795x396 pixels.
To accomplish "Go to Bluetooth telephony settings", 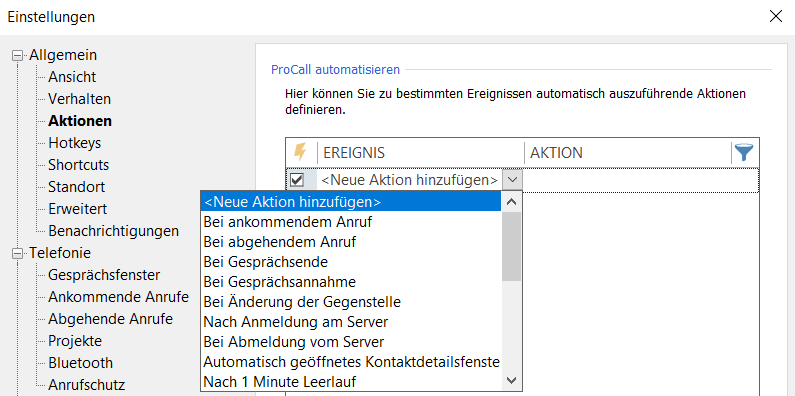I will pyautogui.click(x=81, y=363).
